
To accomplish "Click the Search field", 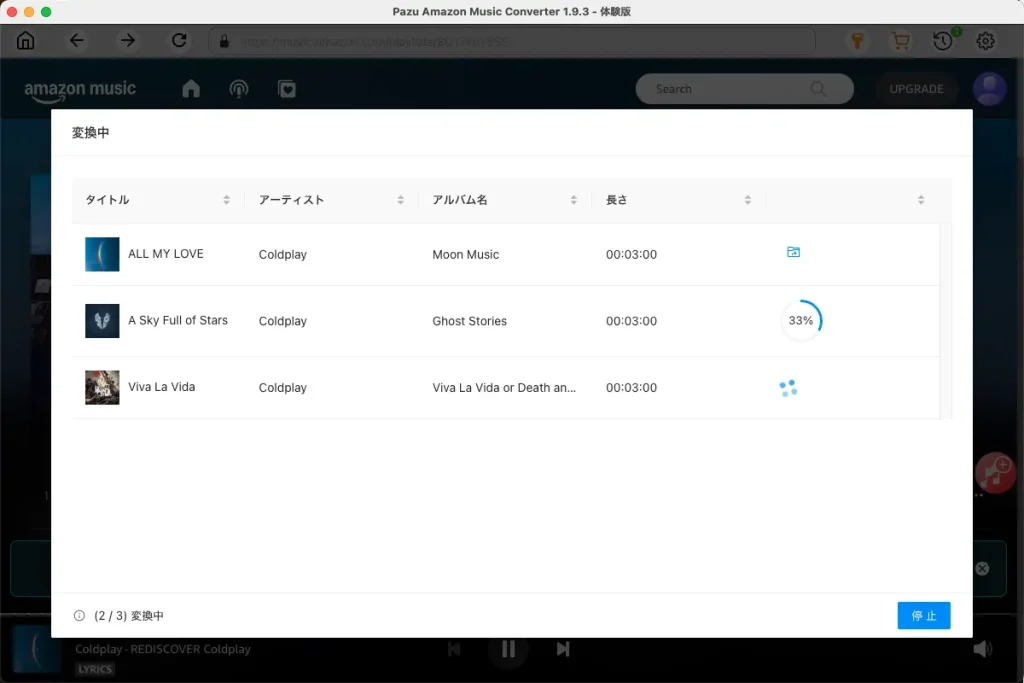I will 744,88.
